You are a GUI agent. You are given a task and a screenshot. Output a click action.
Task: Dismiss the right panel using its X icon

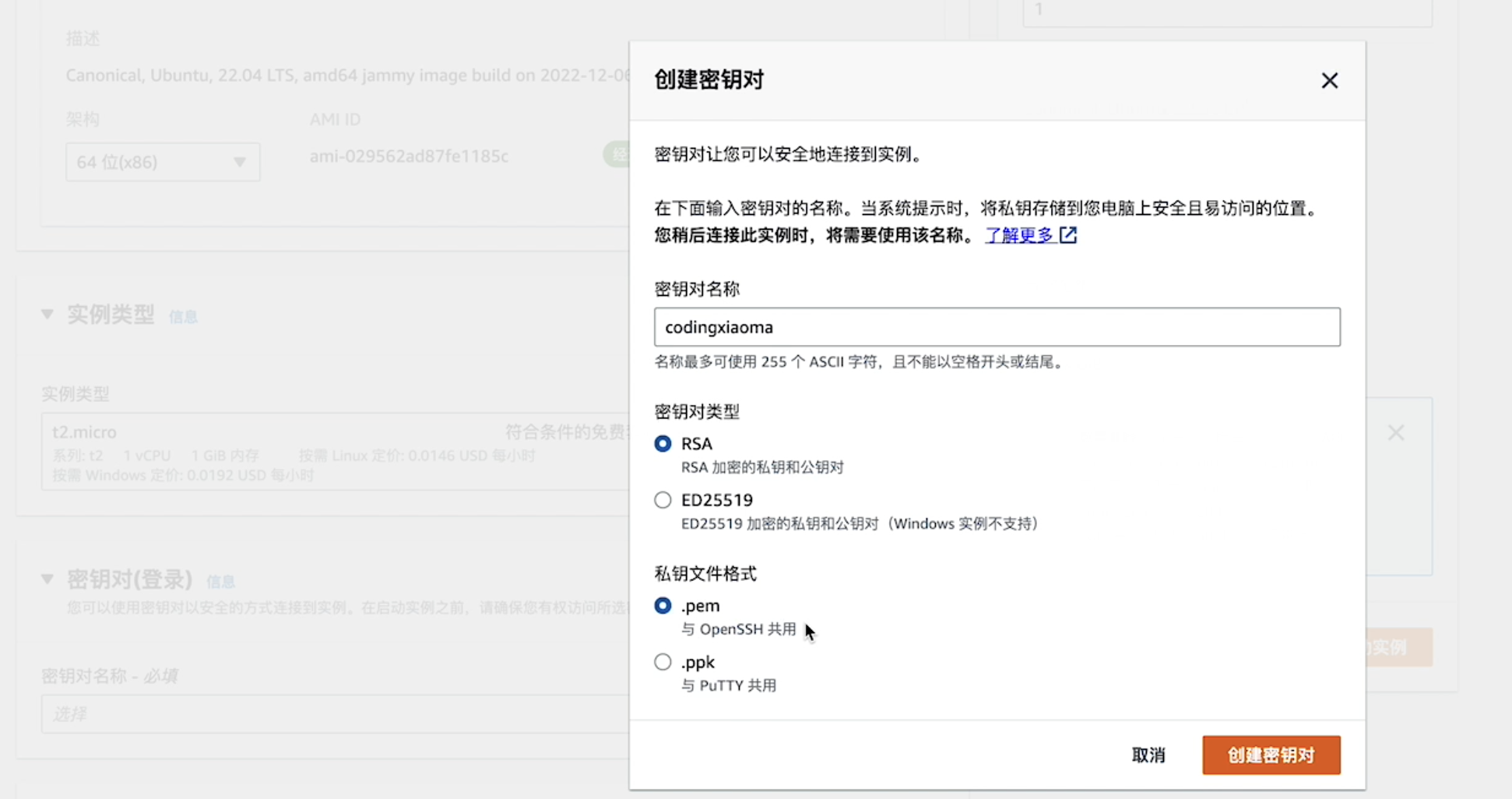(1395, 433)
